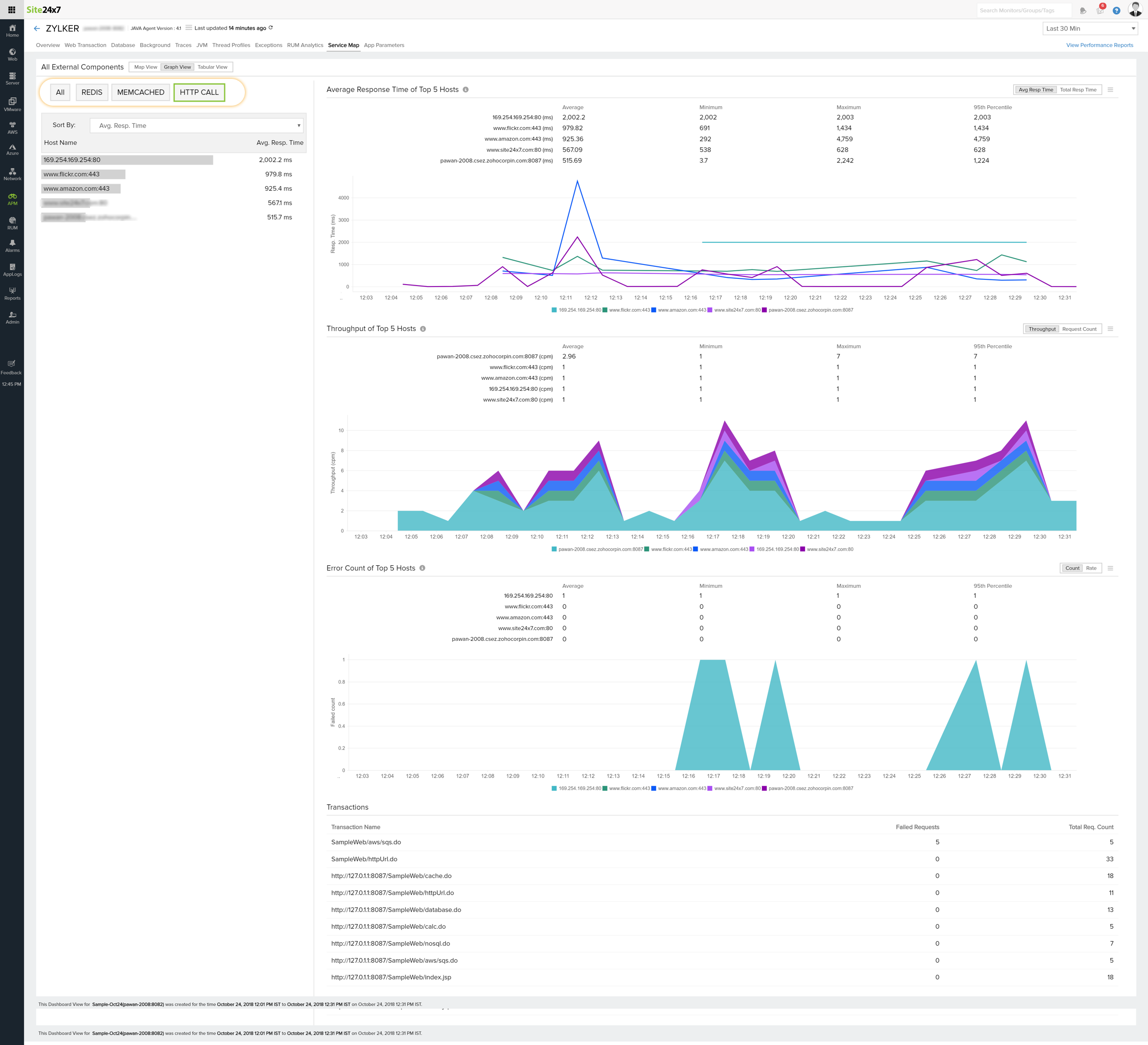Select the Alarms icon in the left sidebar
The image size is (1148, 1045).
click(12, 245)
